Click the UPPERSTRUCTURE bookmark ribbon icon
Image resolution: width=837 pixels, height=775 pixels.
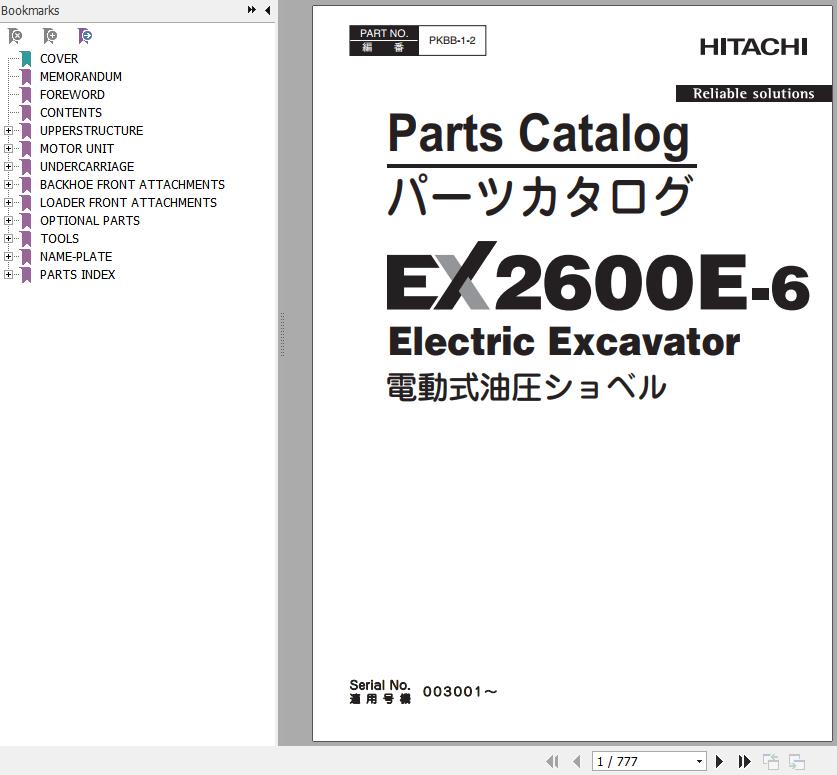pos(26,131)
